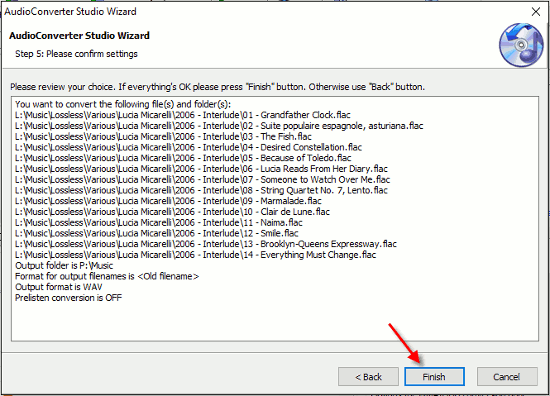Go to previous step with Back button
The height and width of the screenshot is (396, 550).
click(x=368, y=377)
